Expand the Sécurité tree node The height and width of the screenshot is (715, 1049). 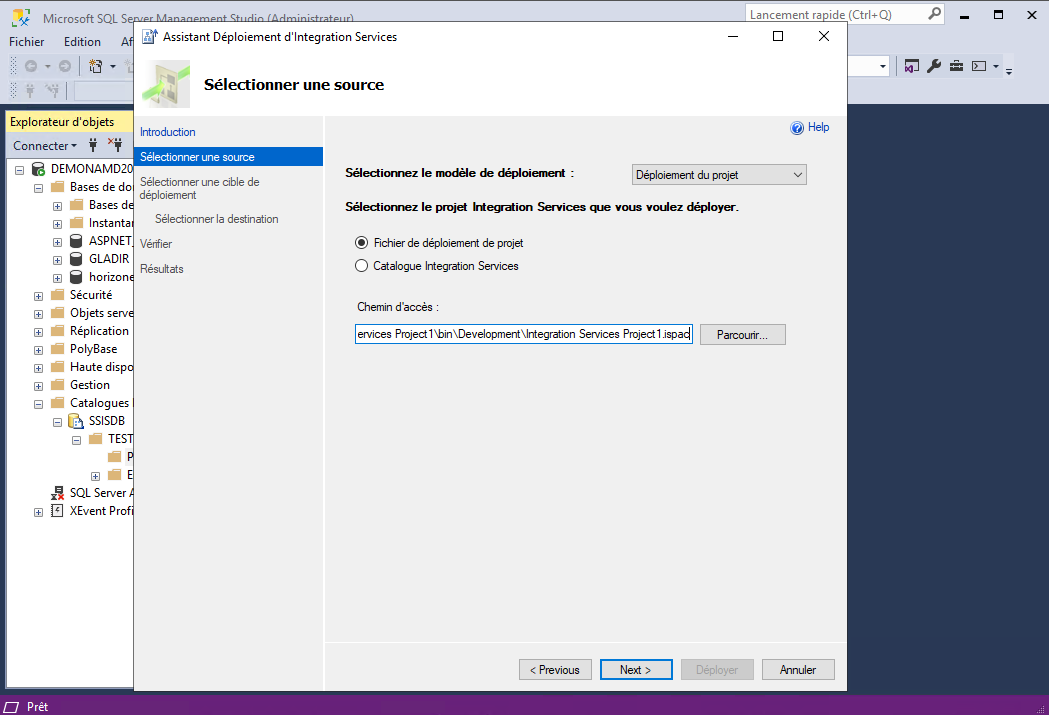point(38,296)
